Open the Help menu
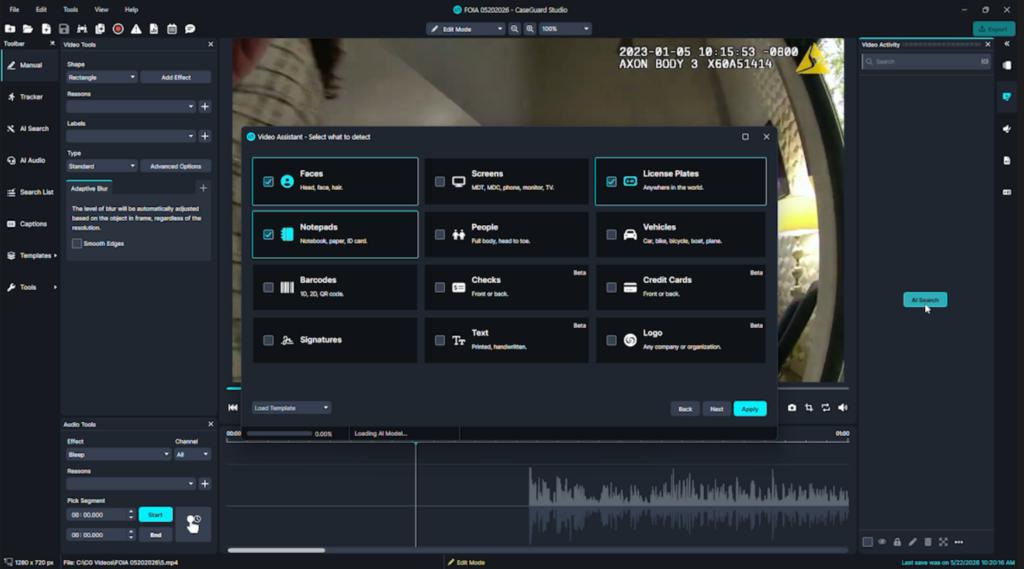This screenshot has width=1024, height=569. [x=131, y=10]
